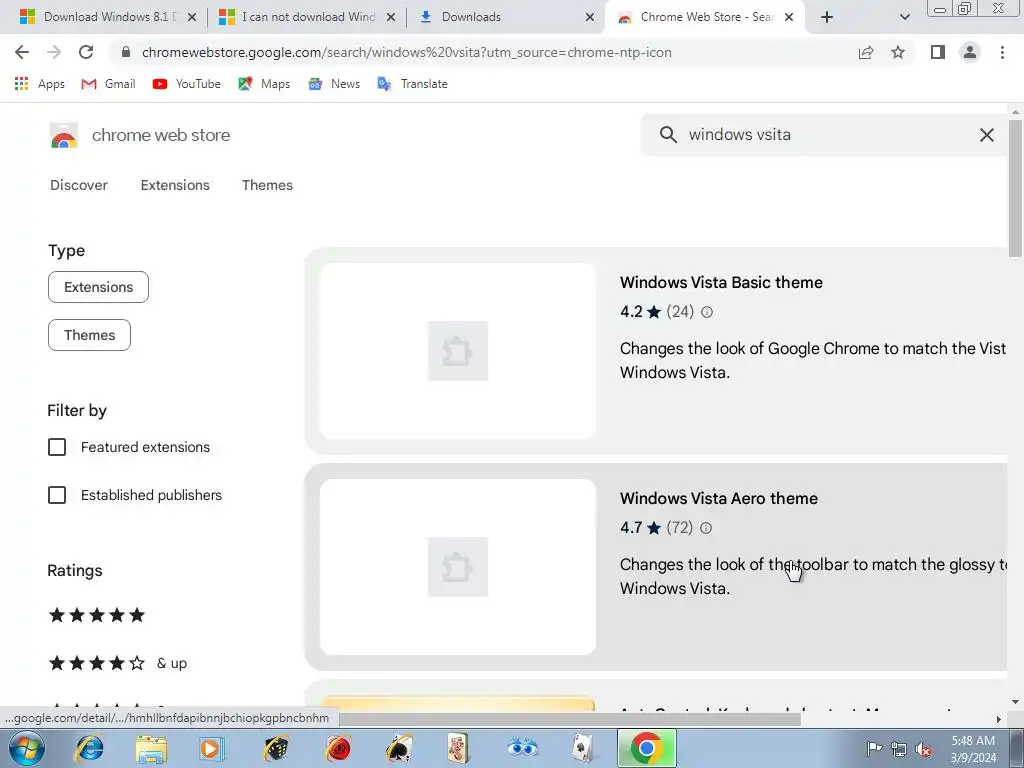Select the five-star ratings filter
The height and width of the screenshot is (768, 1024).
[x=97, y=615]
